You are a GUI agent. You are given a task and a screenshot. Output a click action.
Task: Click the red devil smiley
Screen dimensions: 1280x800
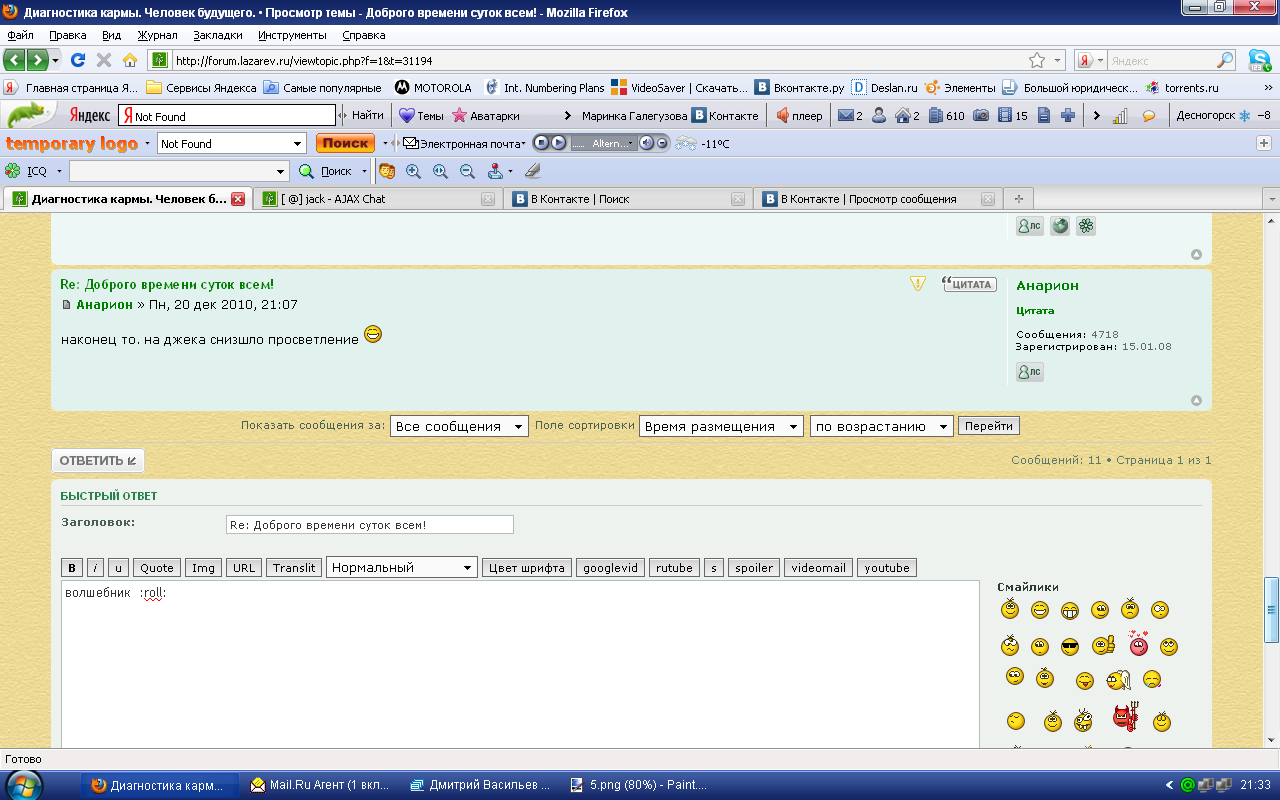tap(1127, 717)
